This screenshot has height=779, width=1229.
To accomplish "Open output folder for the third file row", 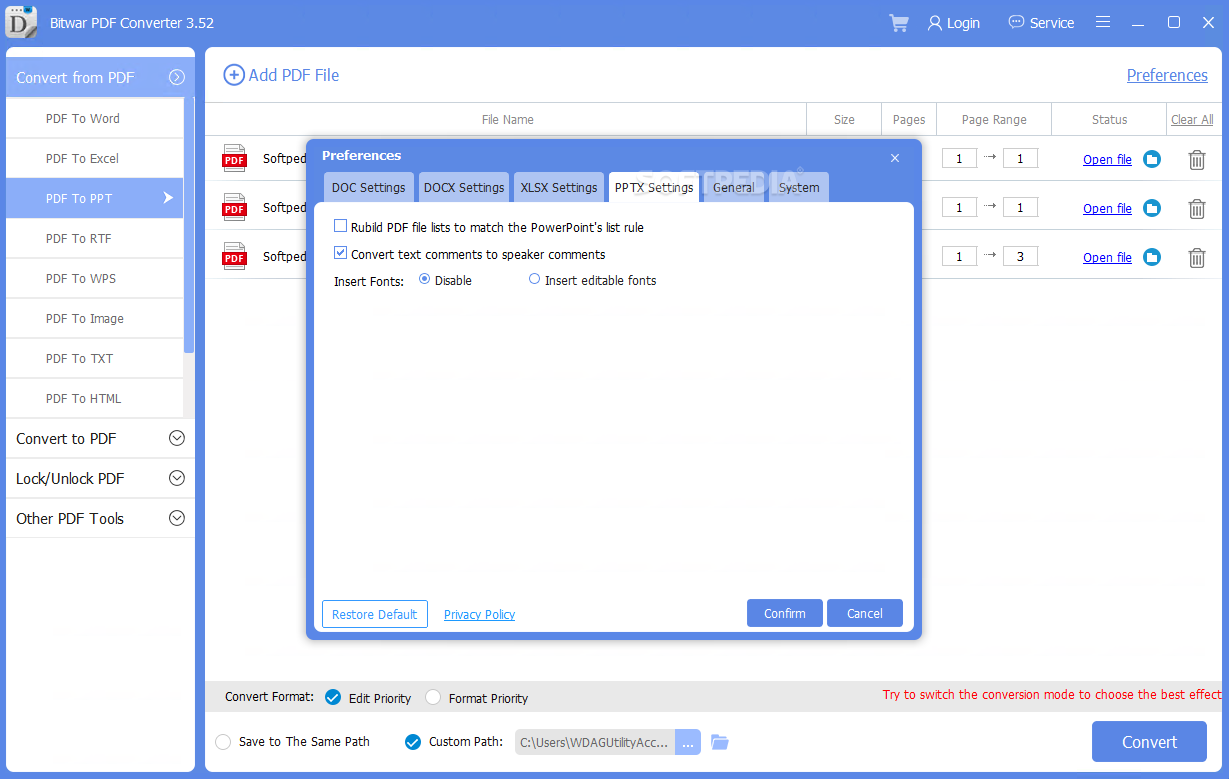I will [x=1152, y=257].
